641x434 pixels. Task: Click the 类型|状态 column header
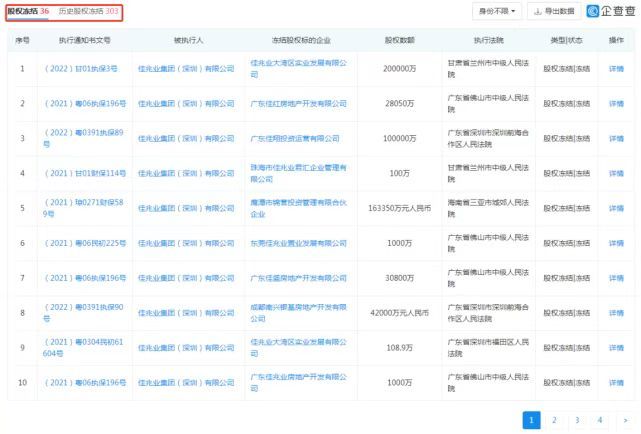(566, 40)
